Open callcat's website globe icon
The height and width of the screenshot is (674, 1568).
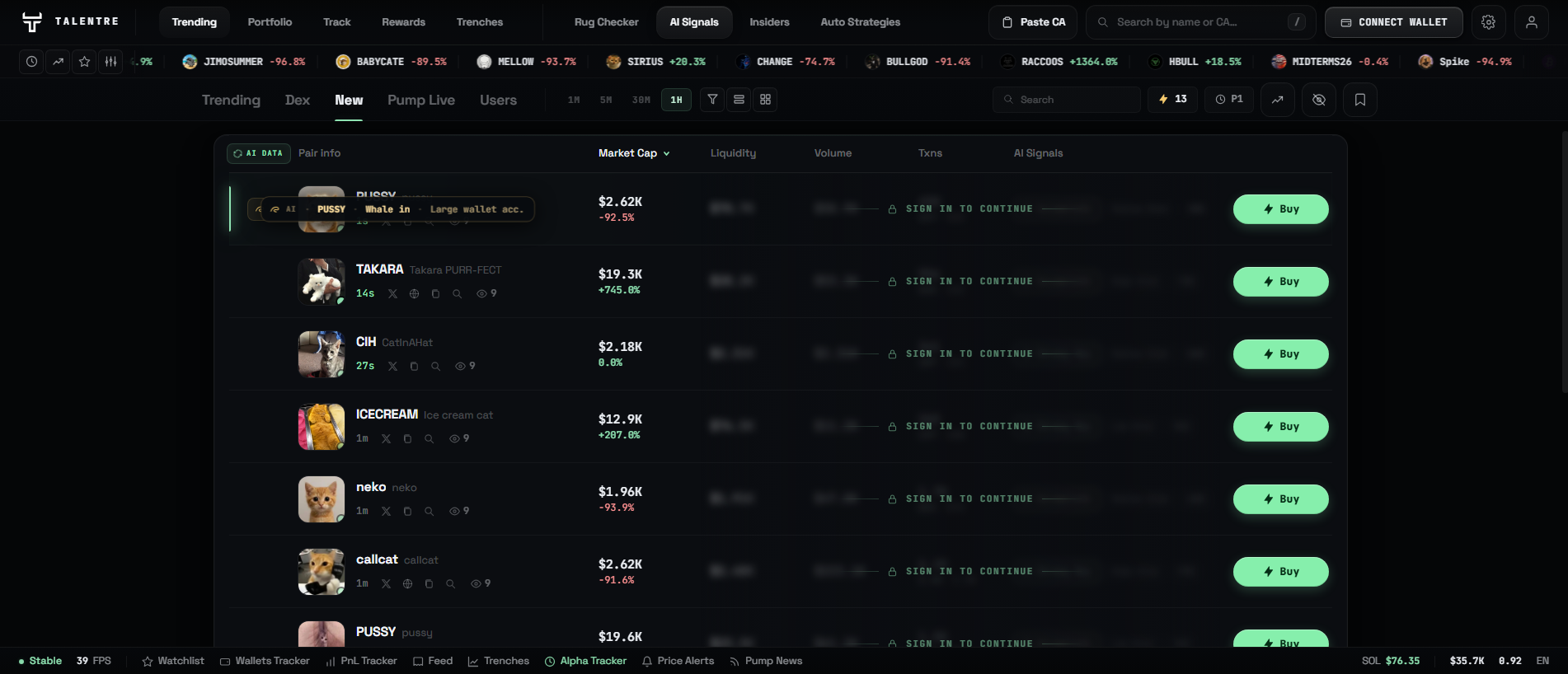[x=407, y=583]
